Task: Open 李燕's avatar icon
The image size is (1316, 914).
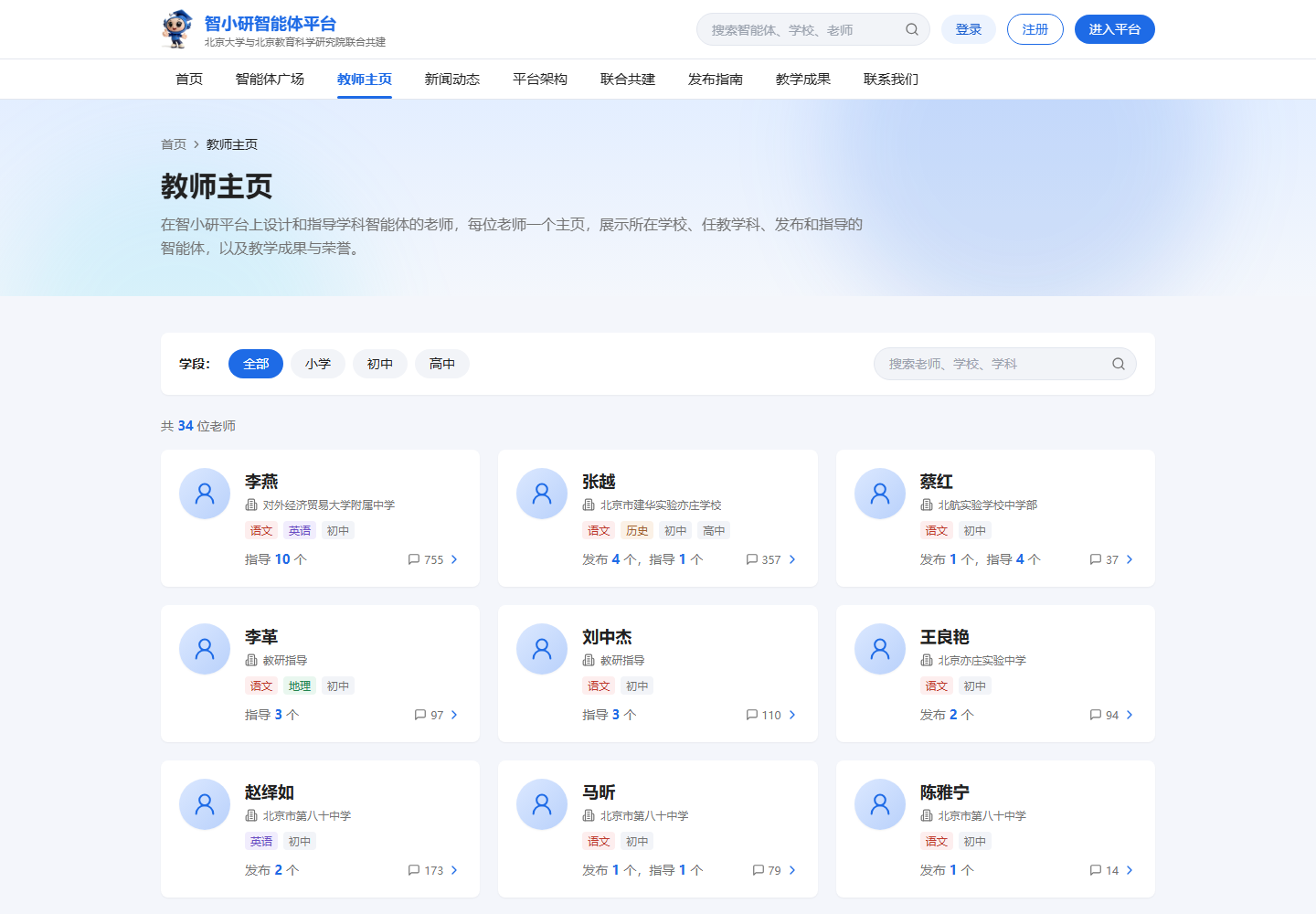Action: pos(205,494)
